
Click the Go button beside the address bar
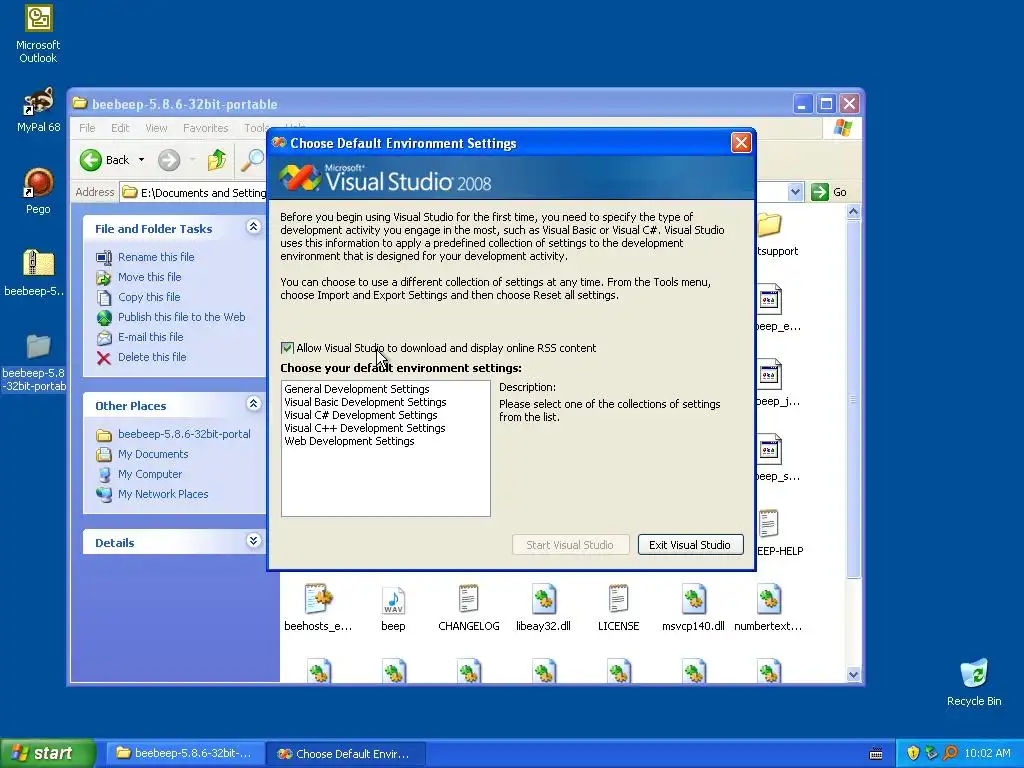(x=829, y=192)
